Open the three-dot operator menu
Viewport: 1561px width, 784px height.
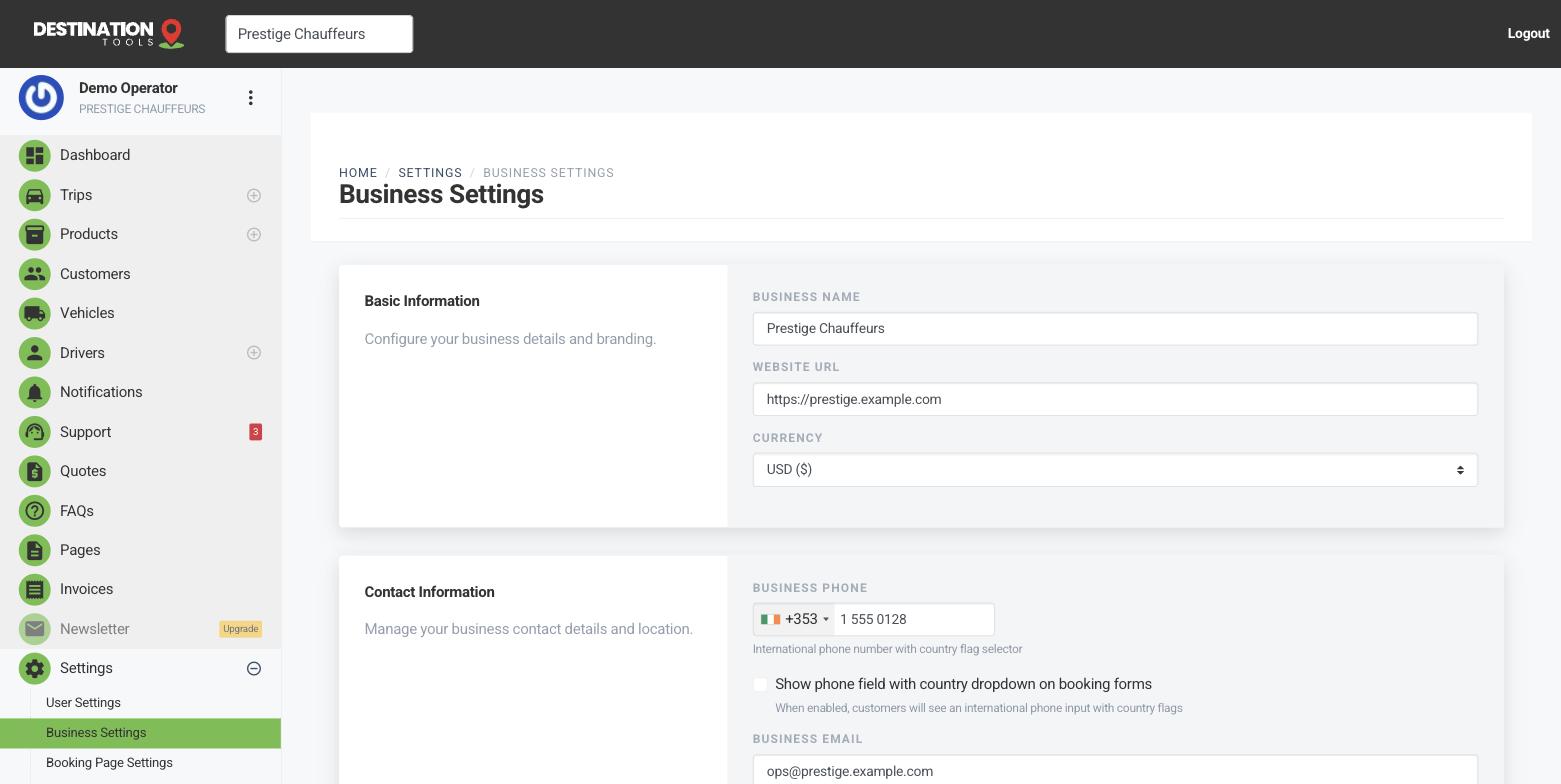(x=250, y=97)
